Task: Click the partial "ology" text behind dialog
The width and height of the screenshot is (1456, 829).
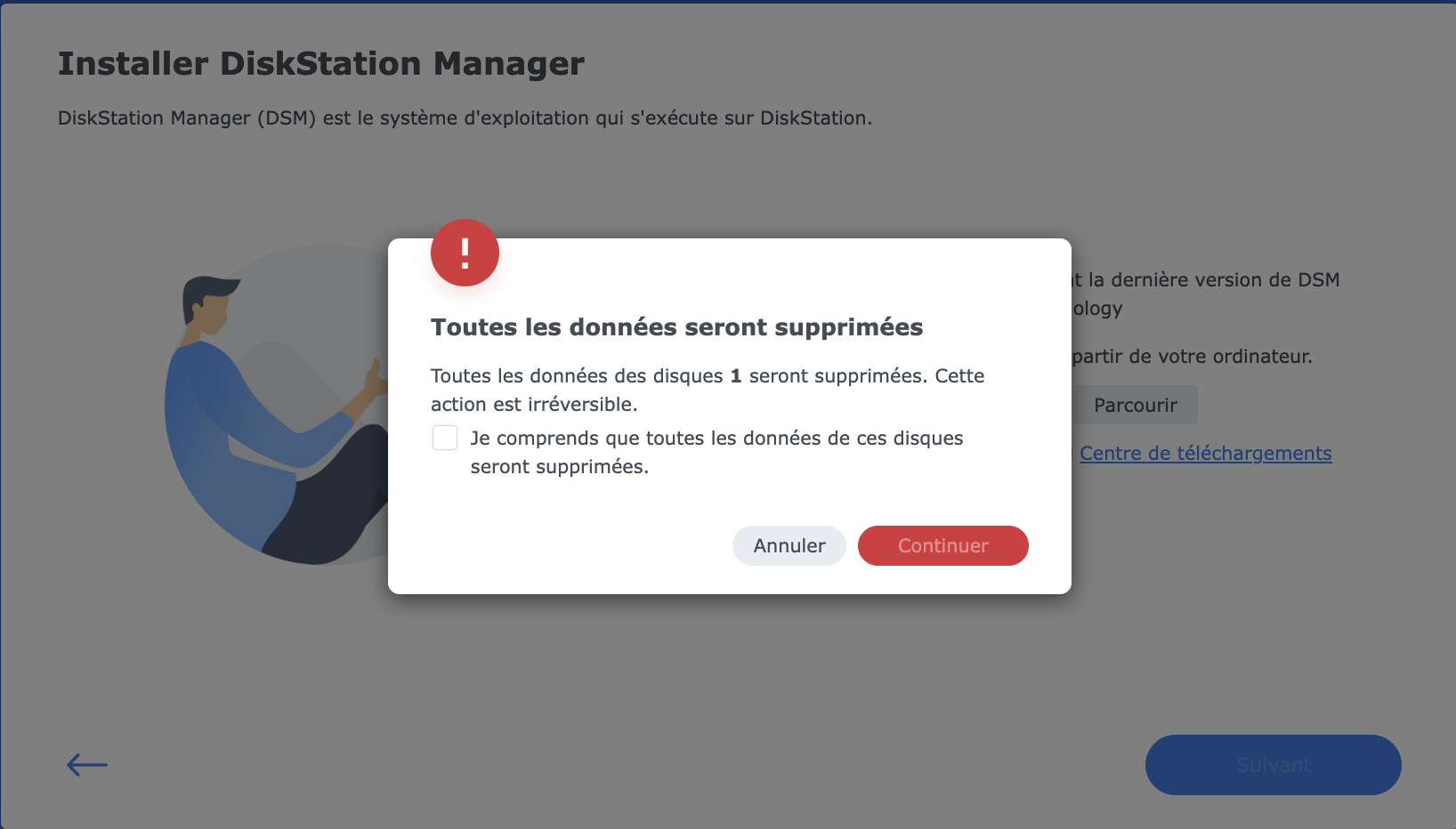Action: (1097, 309)
